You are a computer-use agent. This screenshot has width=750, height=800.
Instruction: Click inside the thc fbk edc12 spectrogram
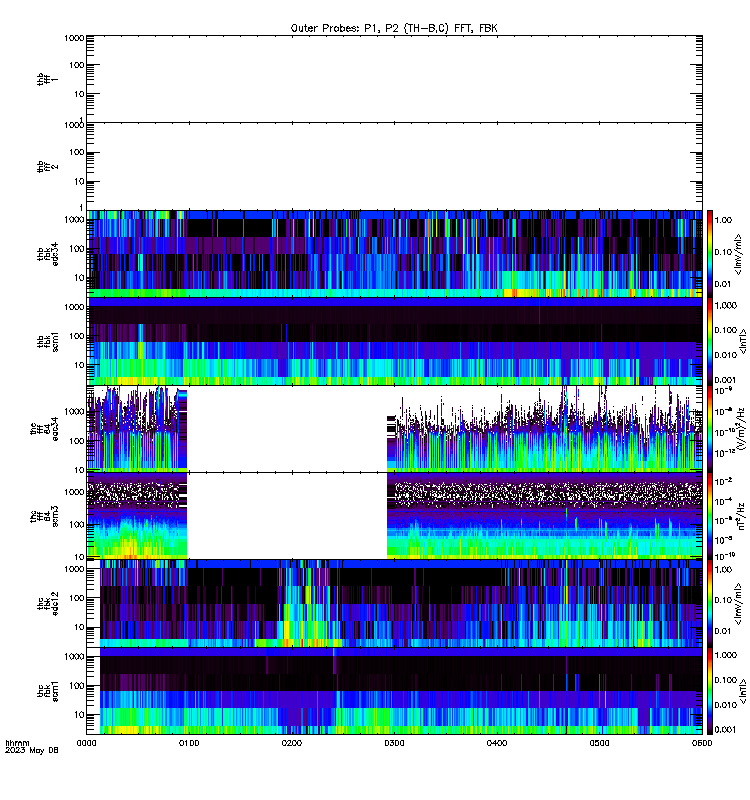[x=394, y=604]
